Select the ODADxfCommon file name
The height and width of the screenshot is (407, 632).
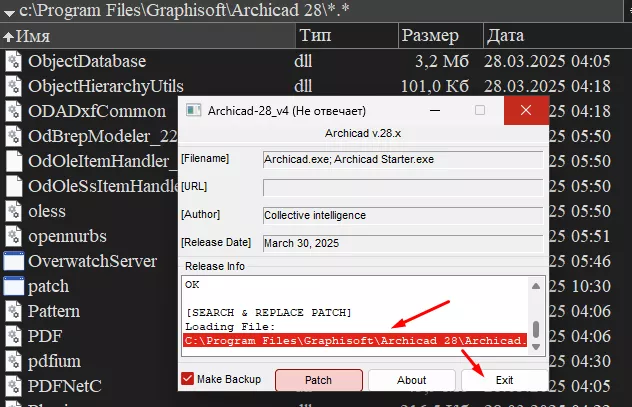pyautogui.click(x=97, y=111)
